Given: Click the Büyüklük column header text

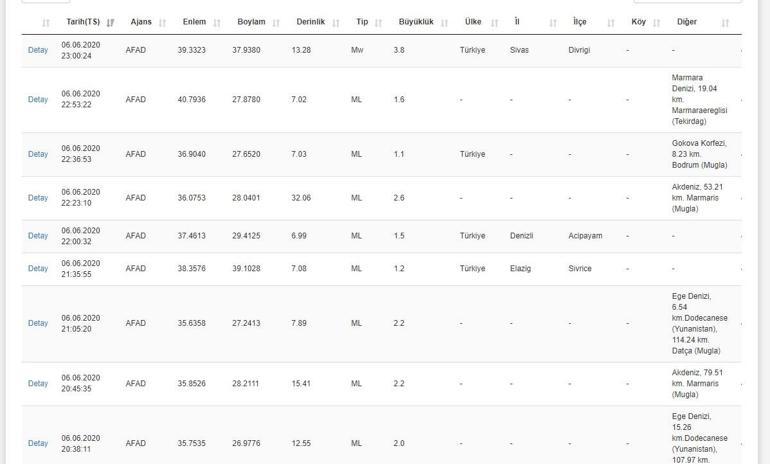Looking at the screenshot, I should tap(416, 22).
